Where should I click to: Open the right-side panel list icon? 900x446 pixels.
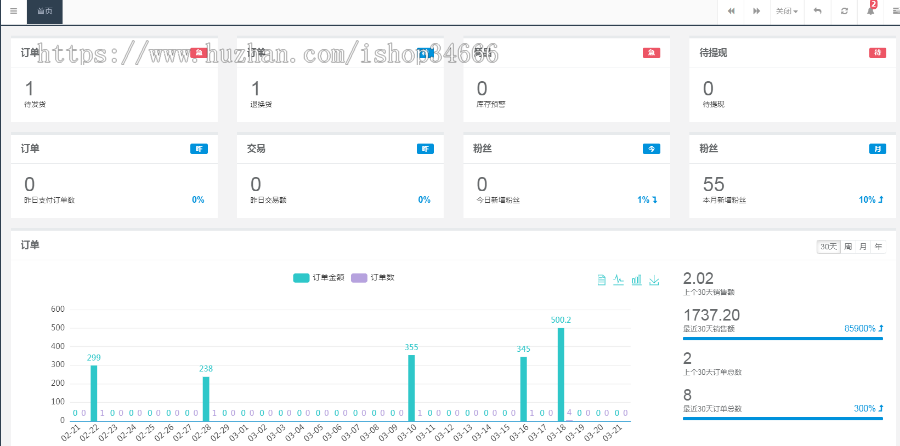coord(895,11)
